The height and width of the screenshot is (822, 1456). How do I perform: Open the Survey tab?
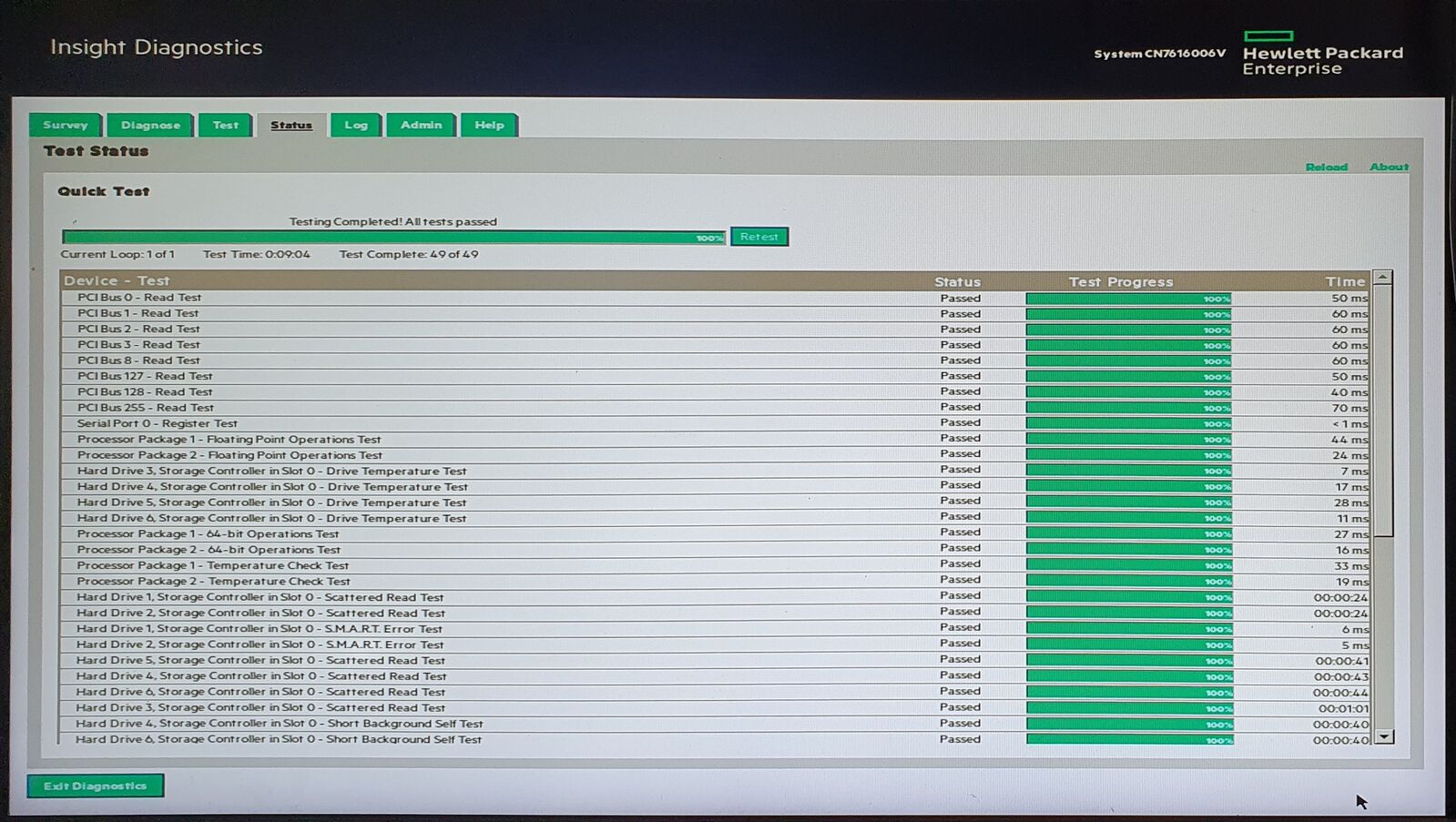(65, 125)
